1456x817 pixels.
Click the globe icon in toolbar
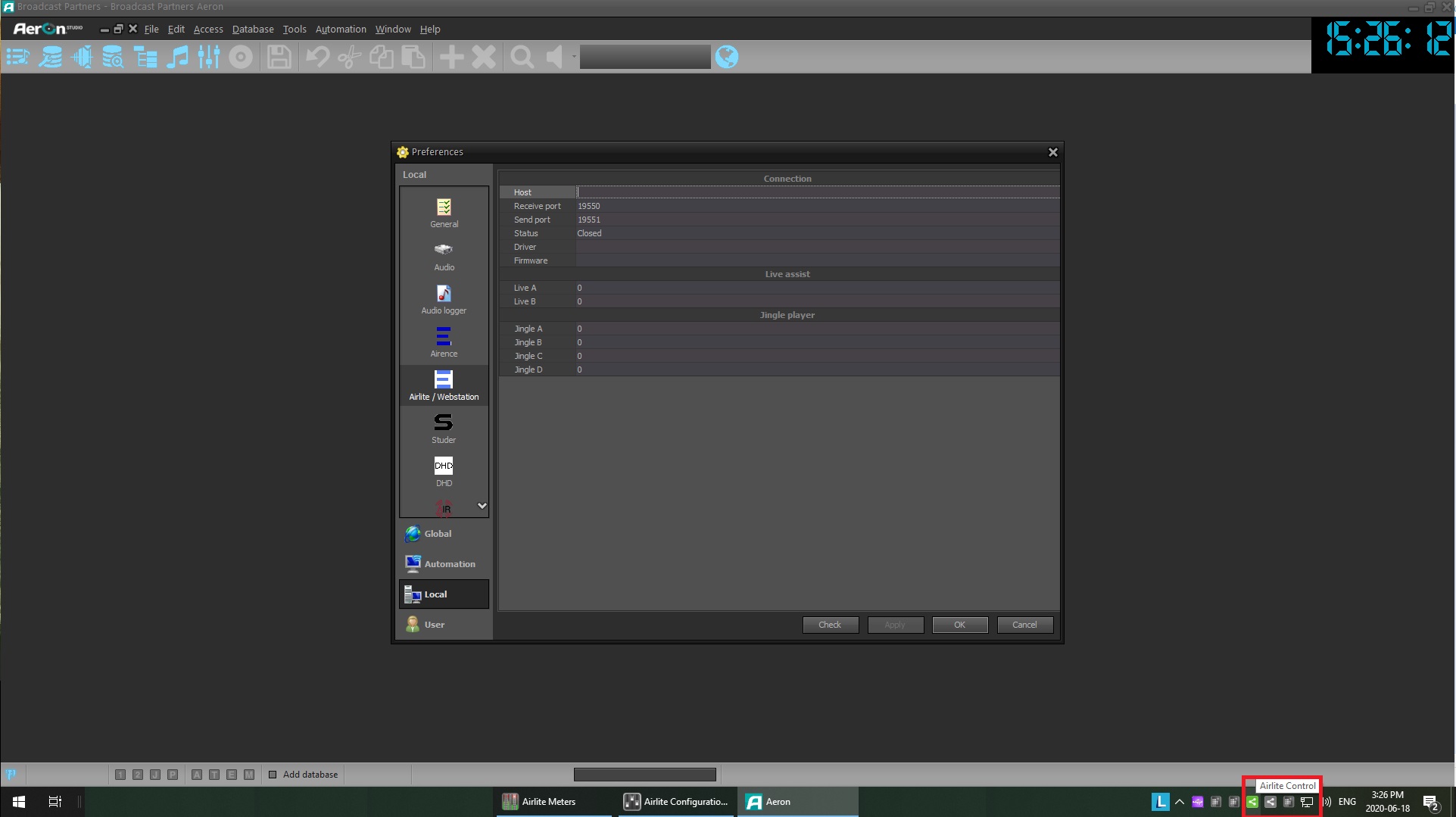(x=727, y=57)
